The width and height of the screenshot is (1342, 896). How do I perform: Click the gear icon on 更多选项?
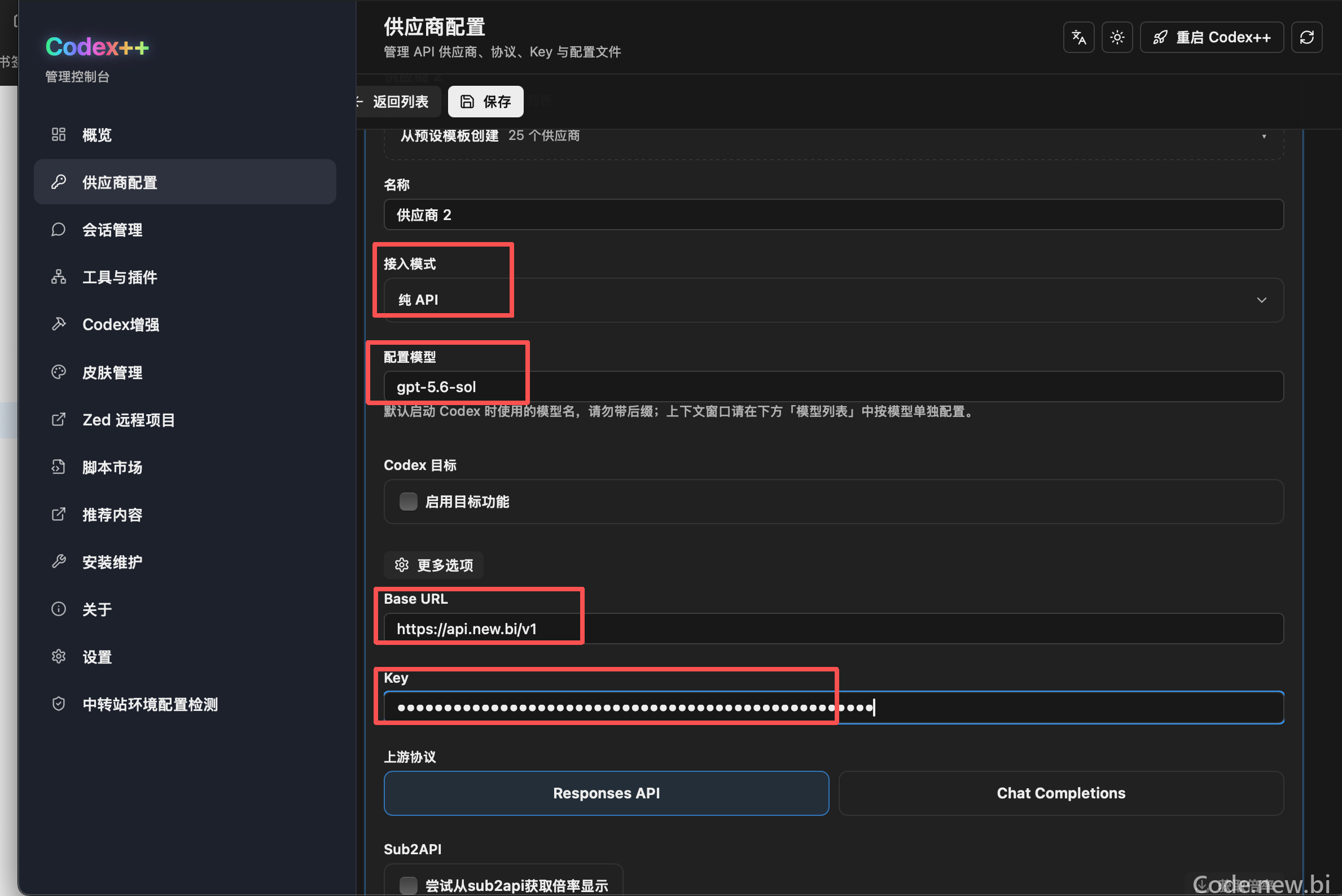tap(402, 565)
